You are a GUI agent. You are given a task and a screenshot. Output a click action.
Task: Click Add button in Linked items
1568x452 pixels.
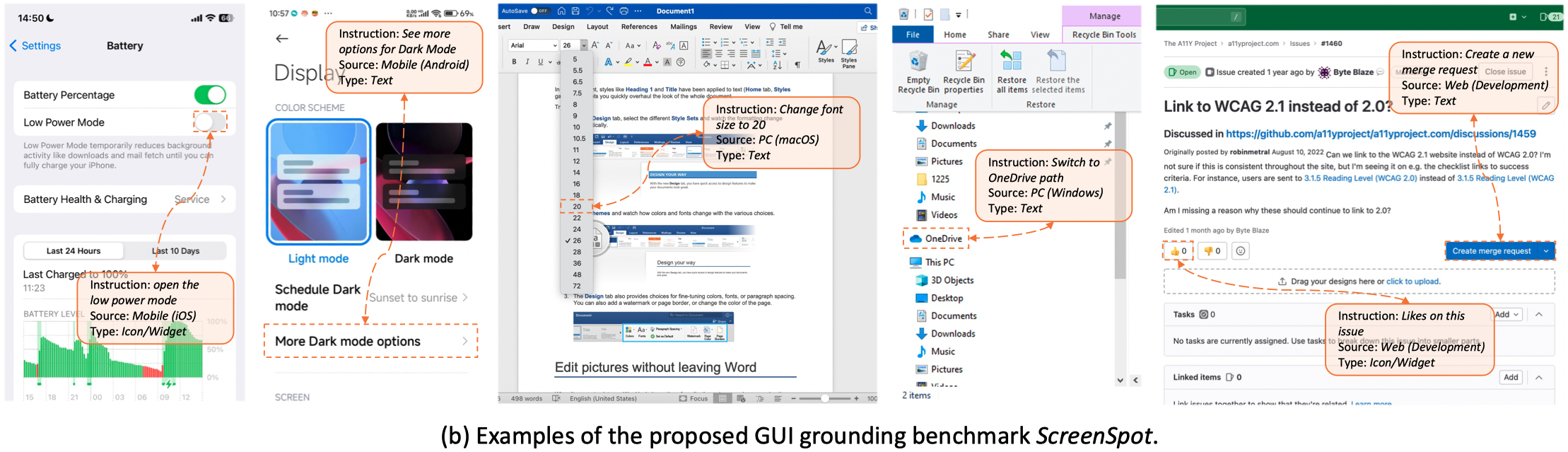pyautogui.click(x=1511, y=377)
